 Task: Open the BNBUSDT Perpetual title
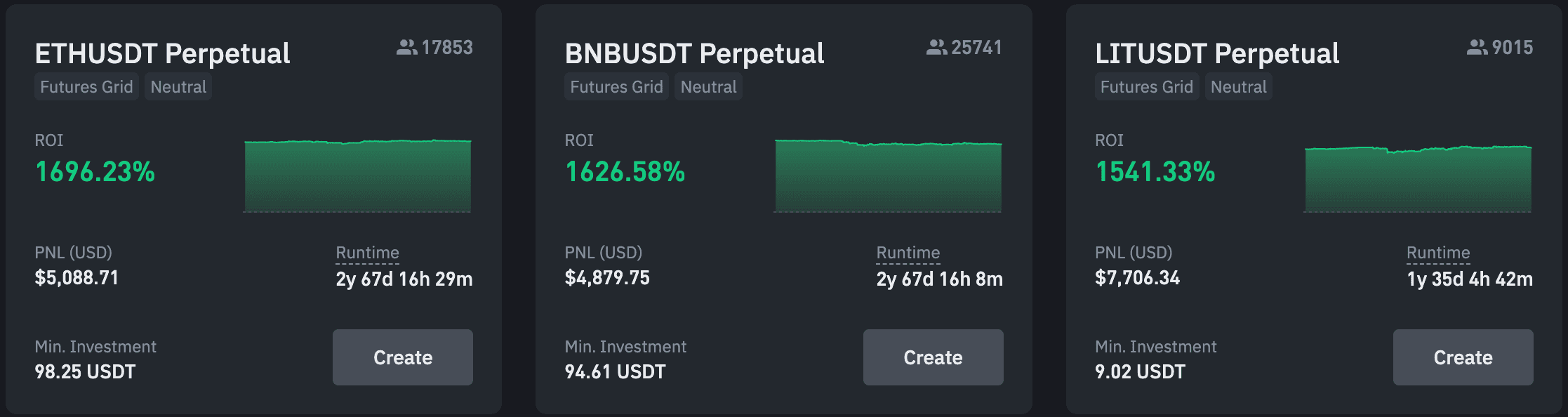click(x=694, y=53)
